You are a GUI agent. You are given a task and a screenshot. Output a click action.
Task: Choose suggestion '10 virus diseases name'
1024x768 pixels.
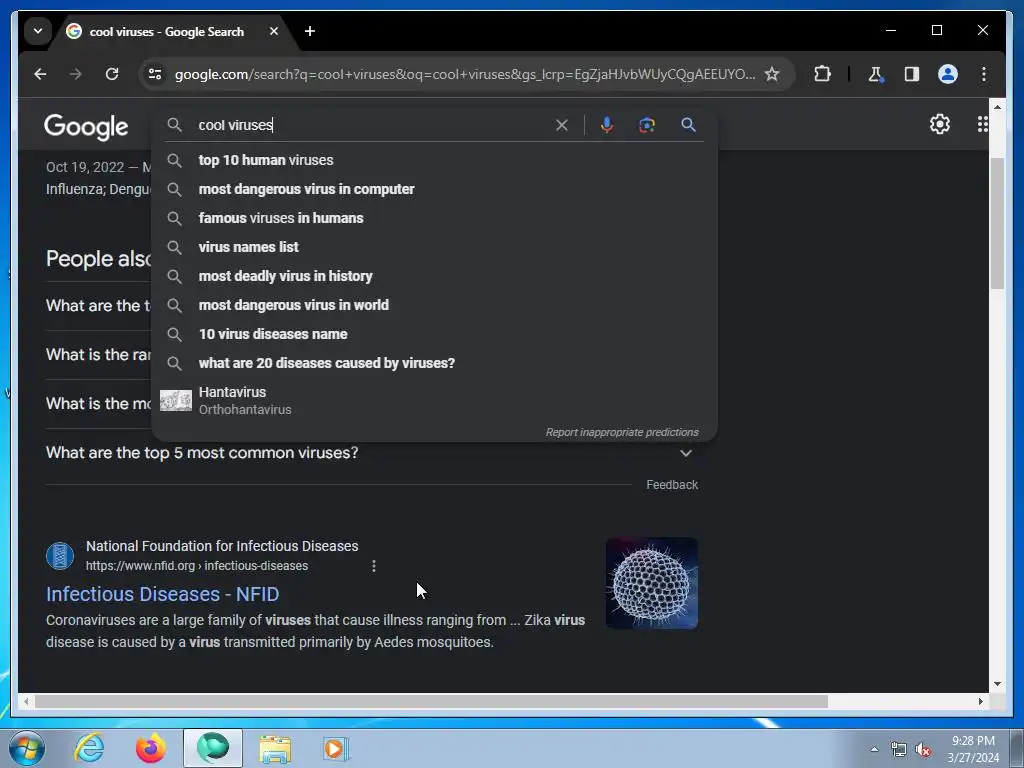coord(434,334)
